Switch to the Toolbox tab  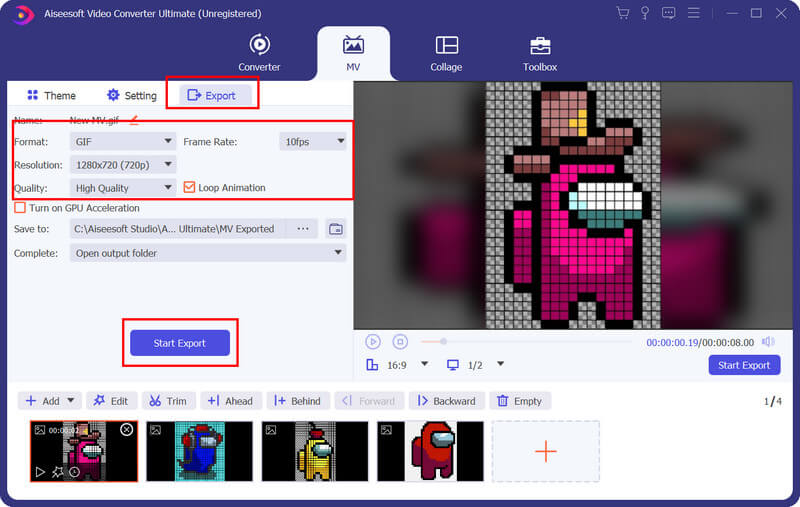click(x=540, y=53)
